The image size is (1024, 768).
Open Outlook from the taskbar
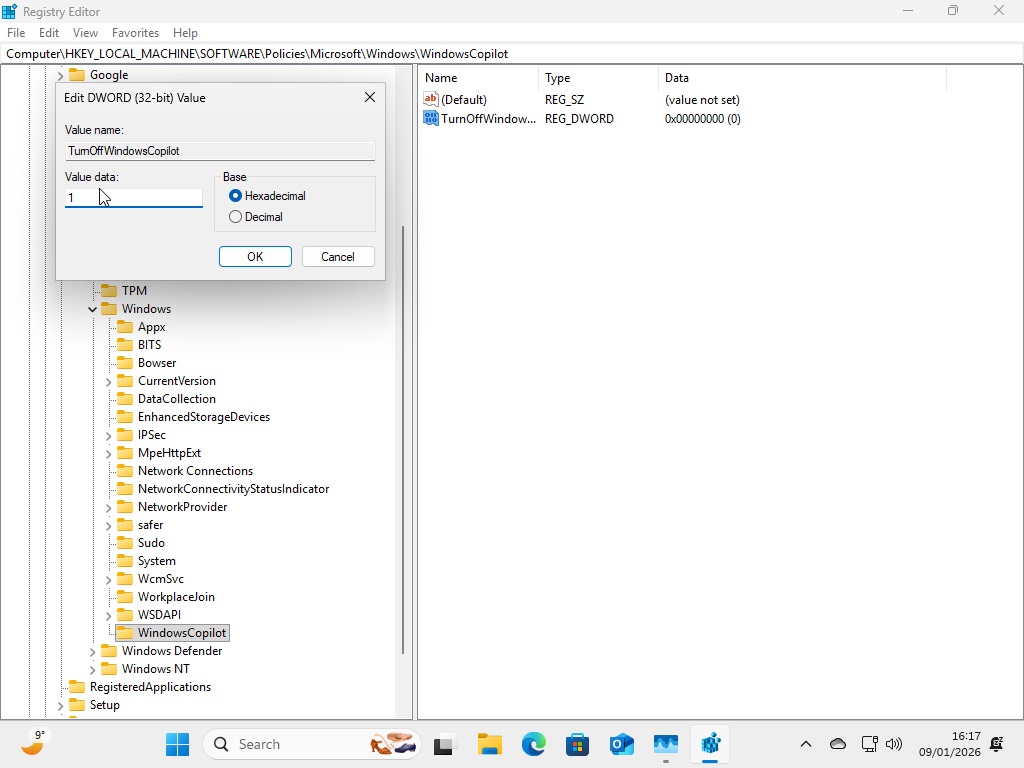pos(621,744)
